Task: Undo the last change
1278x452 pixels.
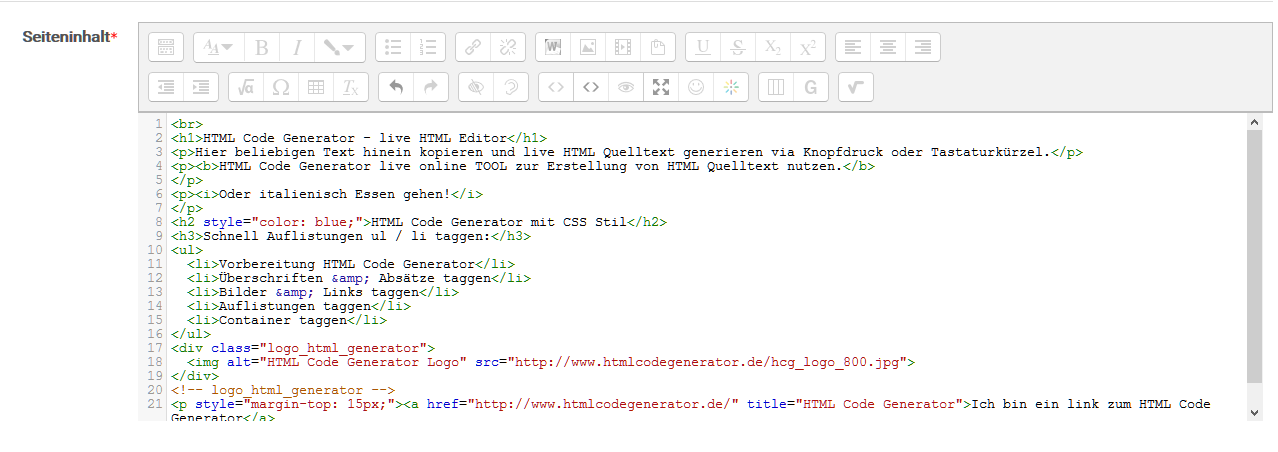Action: coord(396,87)
